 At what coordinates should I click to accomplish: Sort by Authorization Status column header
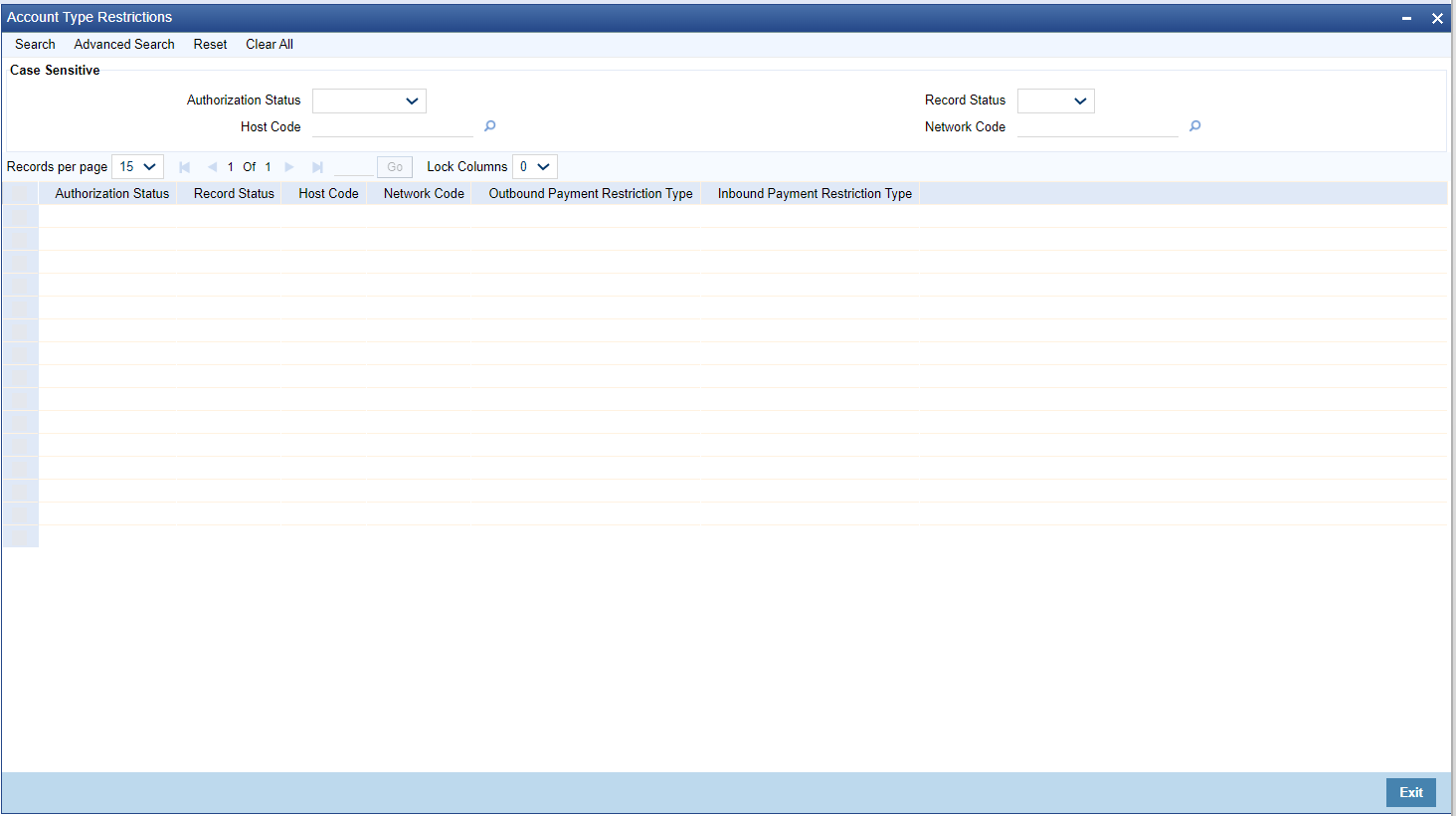[x=112, y=193]
